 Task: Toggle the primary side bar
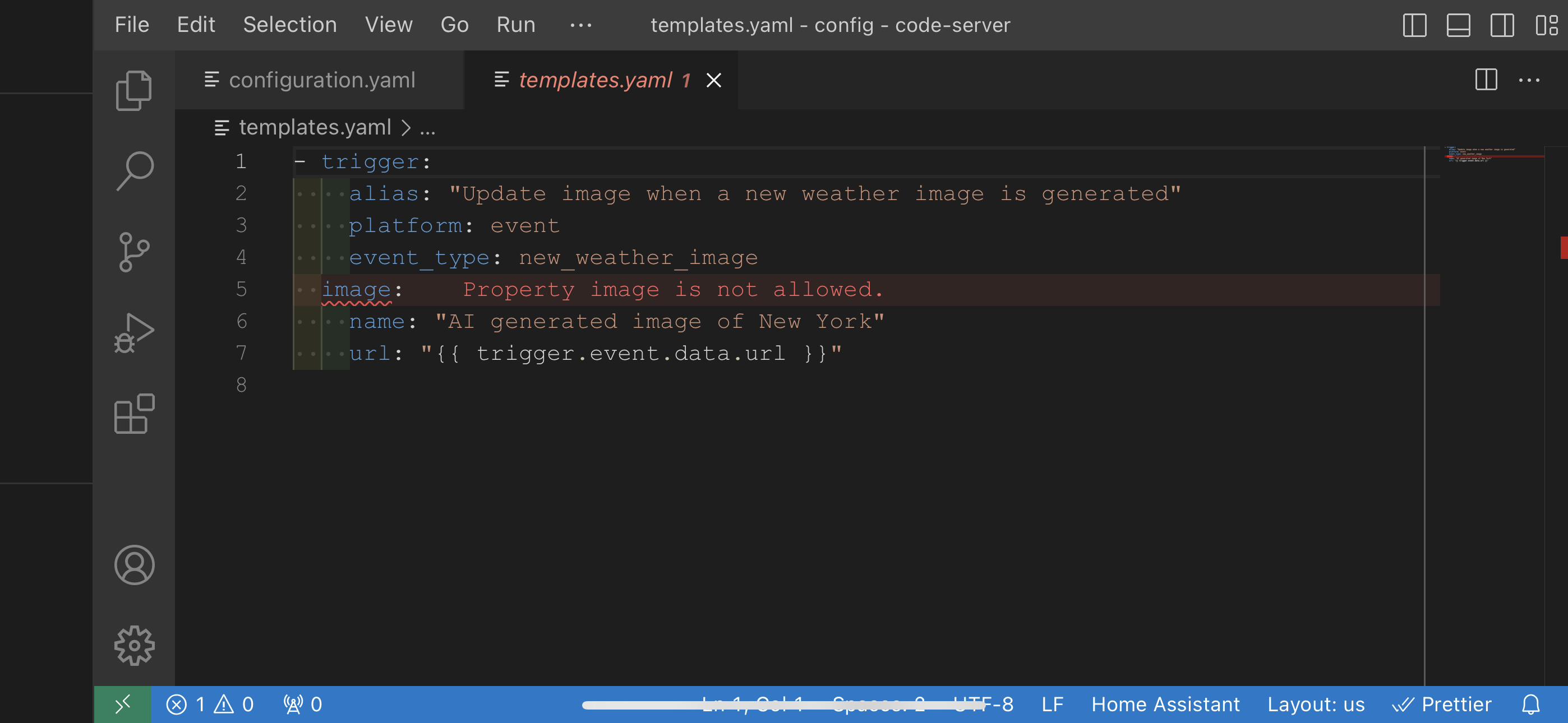(1414, 25)
